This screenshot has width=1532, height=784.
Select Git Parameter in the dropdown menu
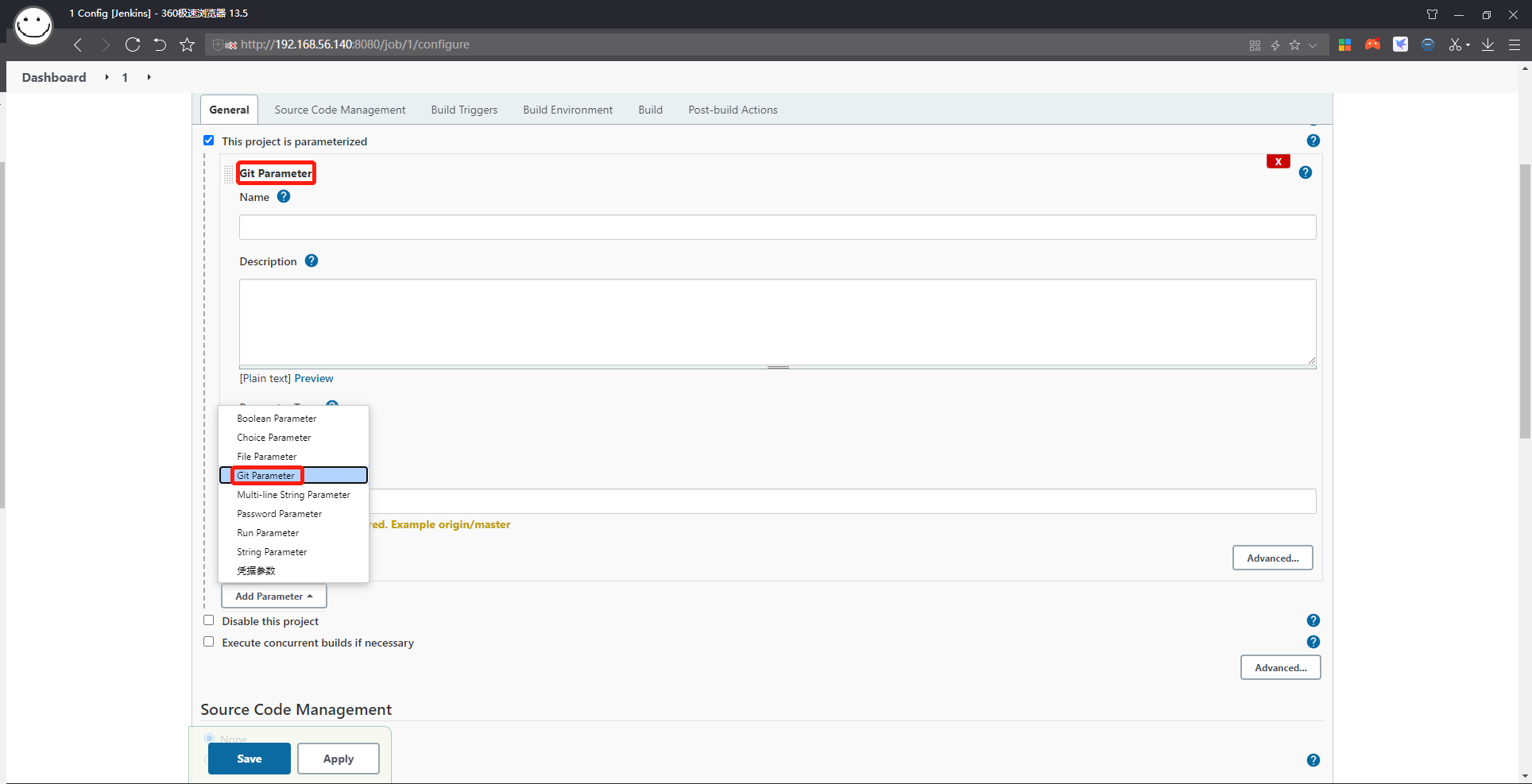point(293,476)
